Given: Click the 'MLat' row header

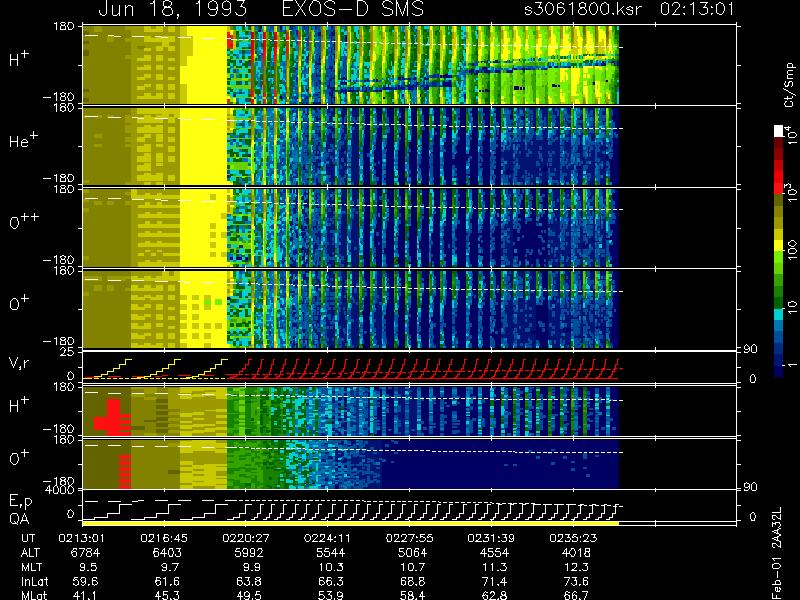Looking at the screenshot, I should (x=34, y=595).
